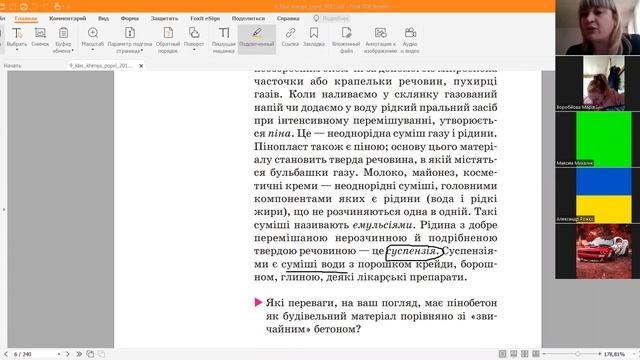This screenshot has height=360, width=640.
Task: Open the Поделиться ribbon tab
Action: click(x=248, y=18)
